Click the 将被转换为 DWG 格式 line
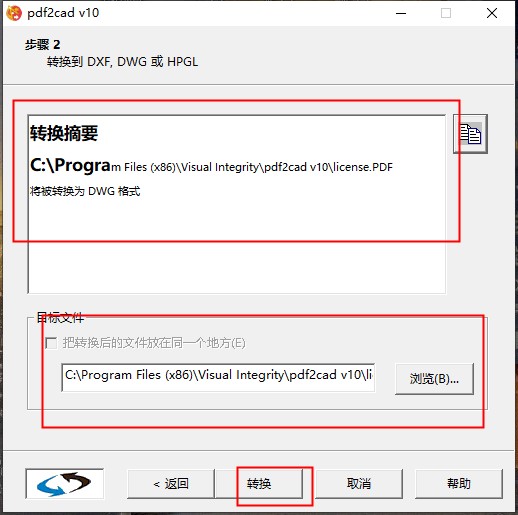The width and height of the screenshot is (518, 515). coord(85,191)
